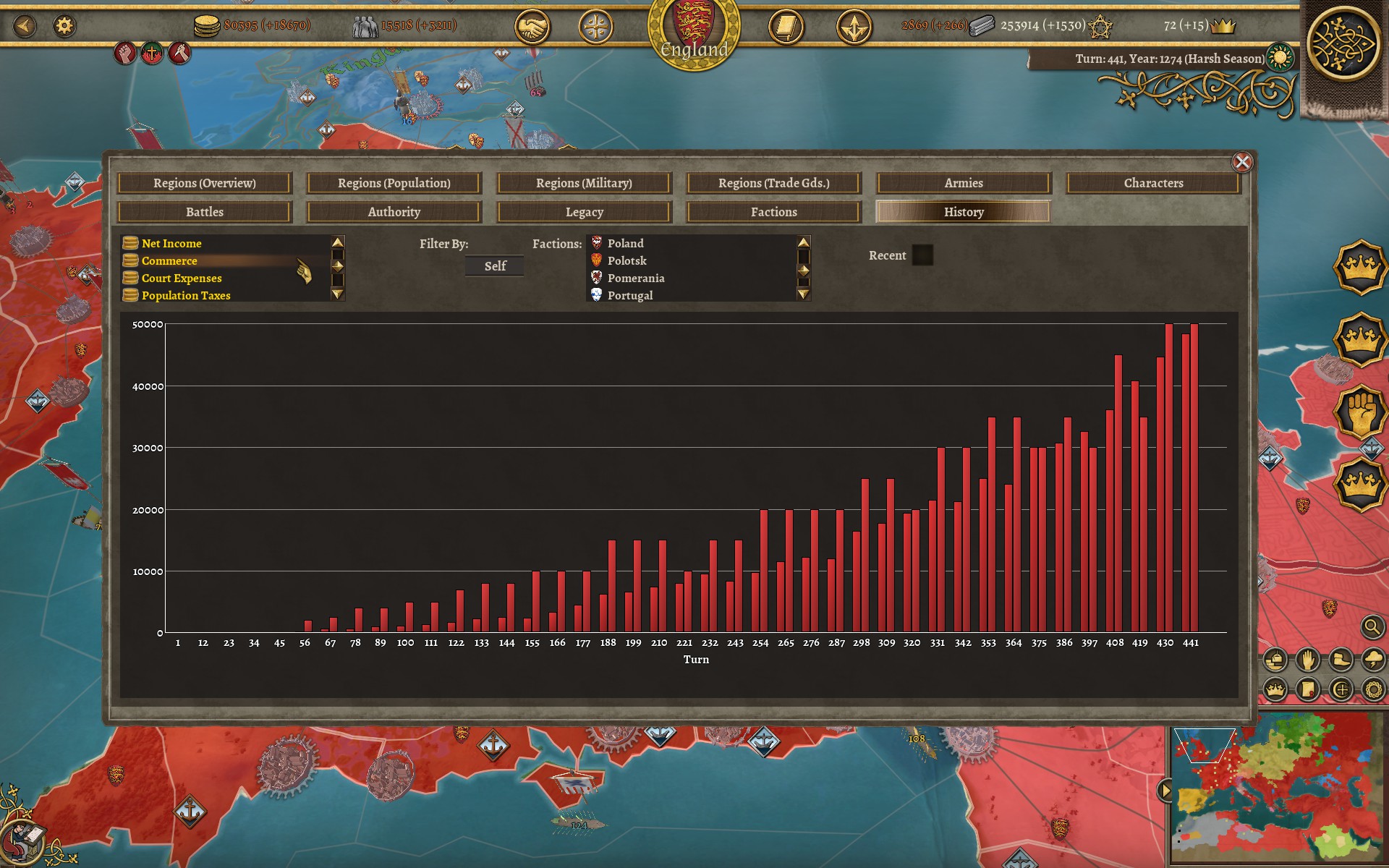The height and width of the screenshot is (868, 1389).
Task: Click the gold coins treasury icon
Action: tap(207, 26)
